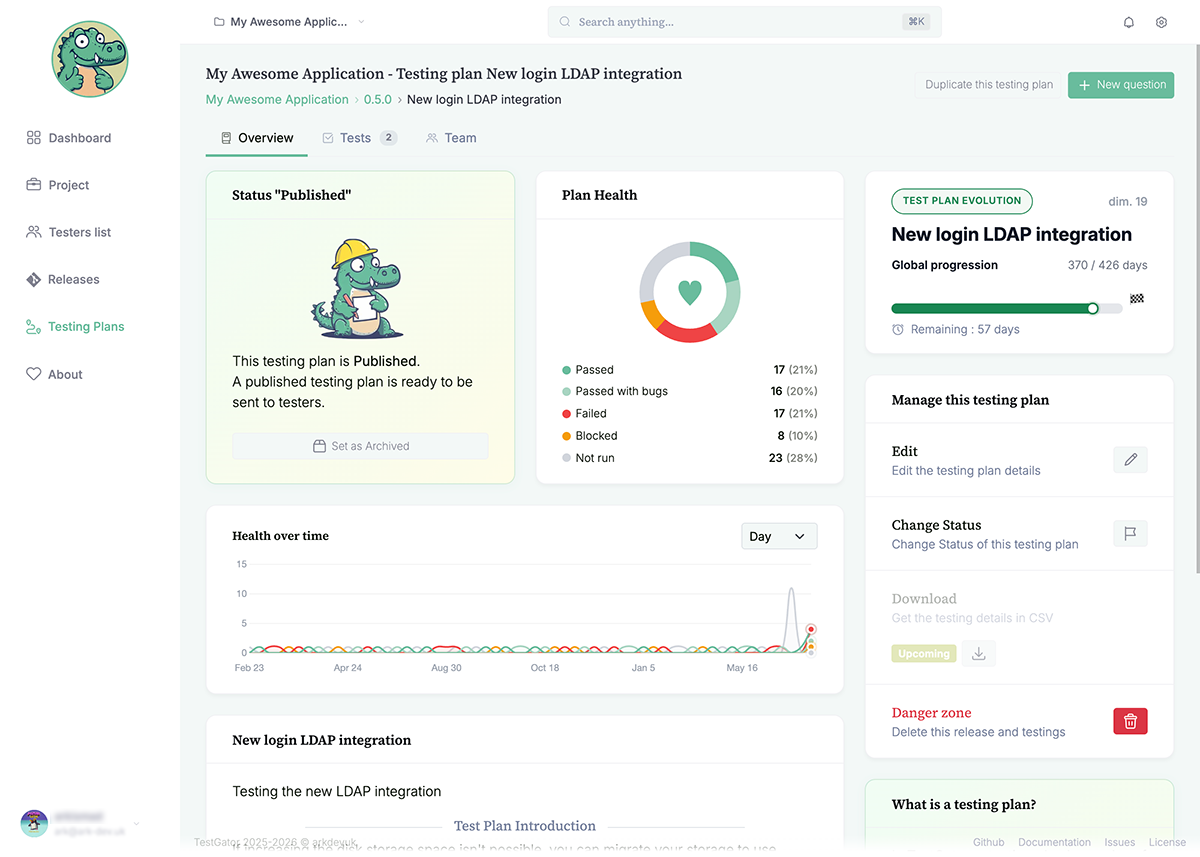Click the Remaining : 57 days text

(x=965, y=330)
